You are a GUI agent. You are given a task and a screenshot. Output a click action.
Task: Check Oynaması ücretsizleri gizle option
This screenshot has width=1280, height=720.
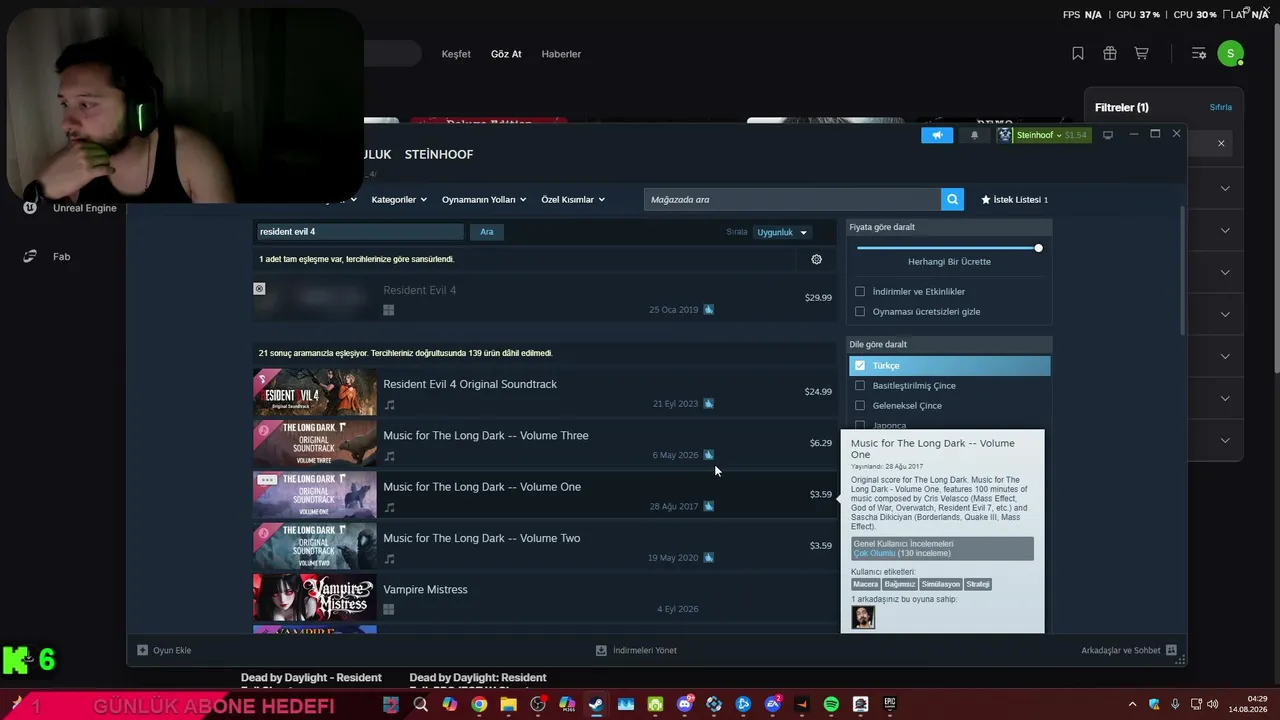coord(860,312)
